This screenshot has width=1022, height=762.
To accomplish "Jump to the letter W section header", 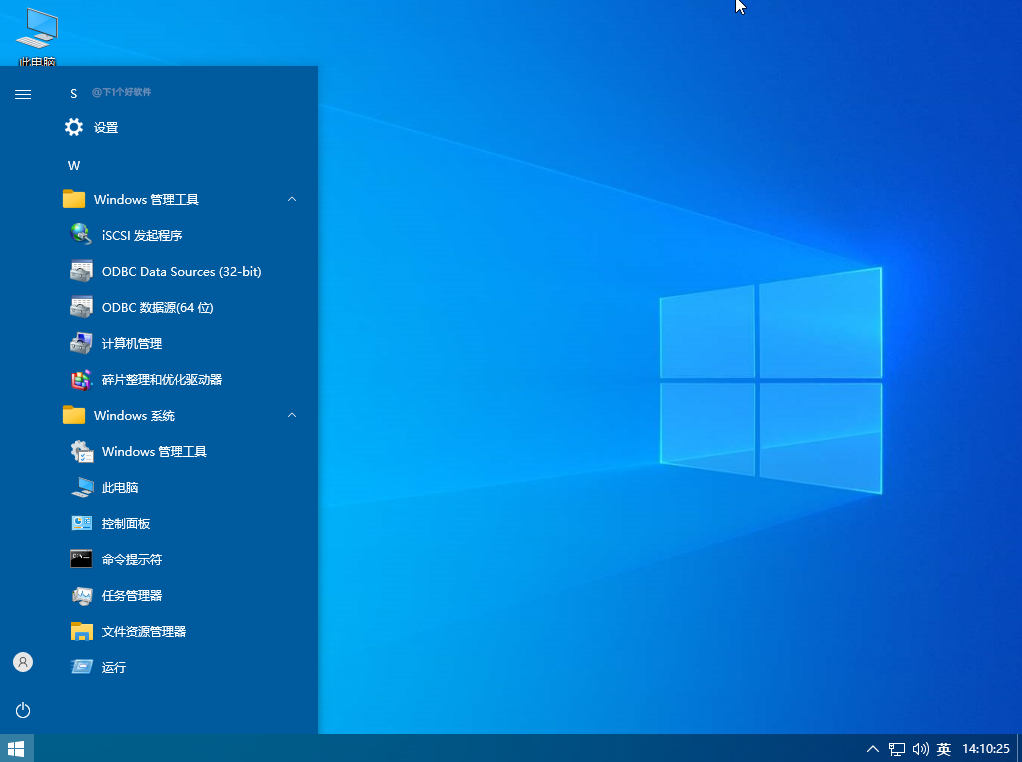I will click(x=74, y=165).
